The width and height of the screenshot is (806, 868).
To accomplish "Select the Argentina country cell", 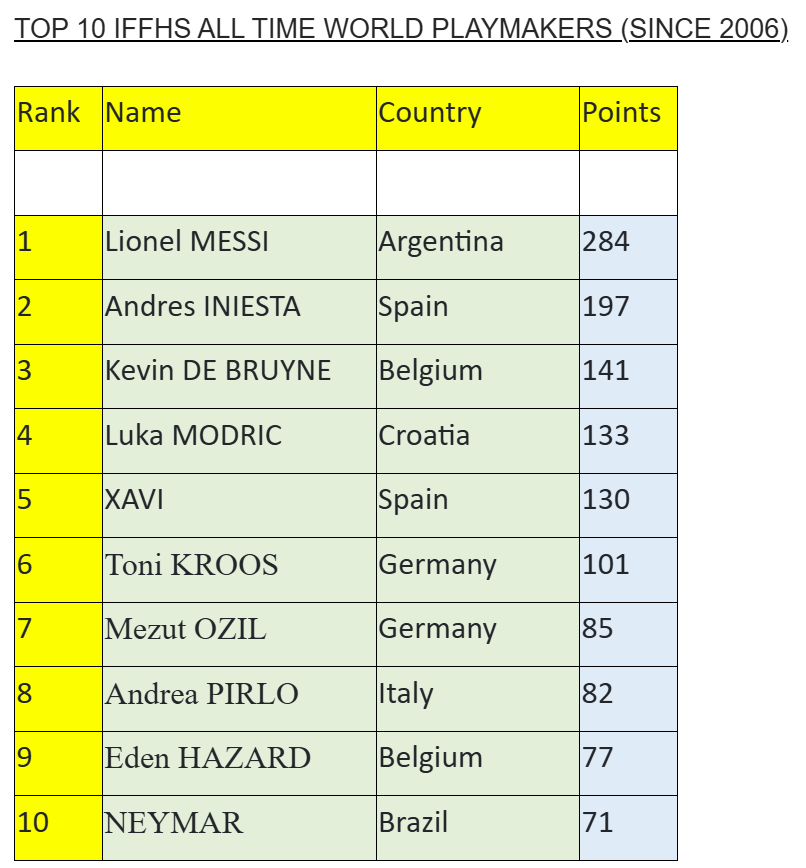I will tap(478, 247).
